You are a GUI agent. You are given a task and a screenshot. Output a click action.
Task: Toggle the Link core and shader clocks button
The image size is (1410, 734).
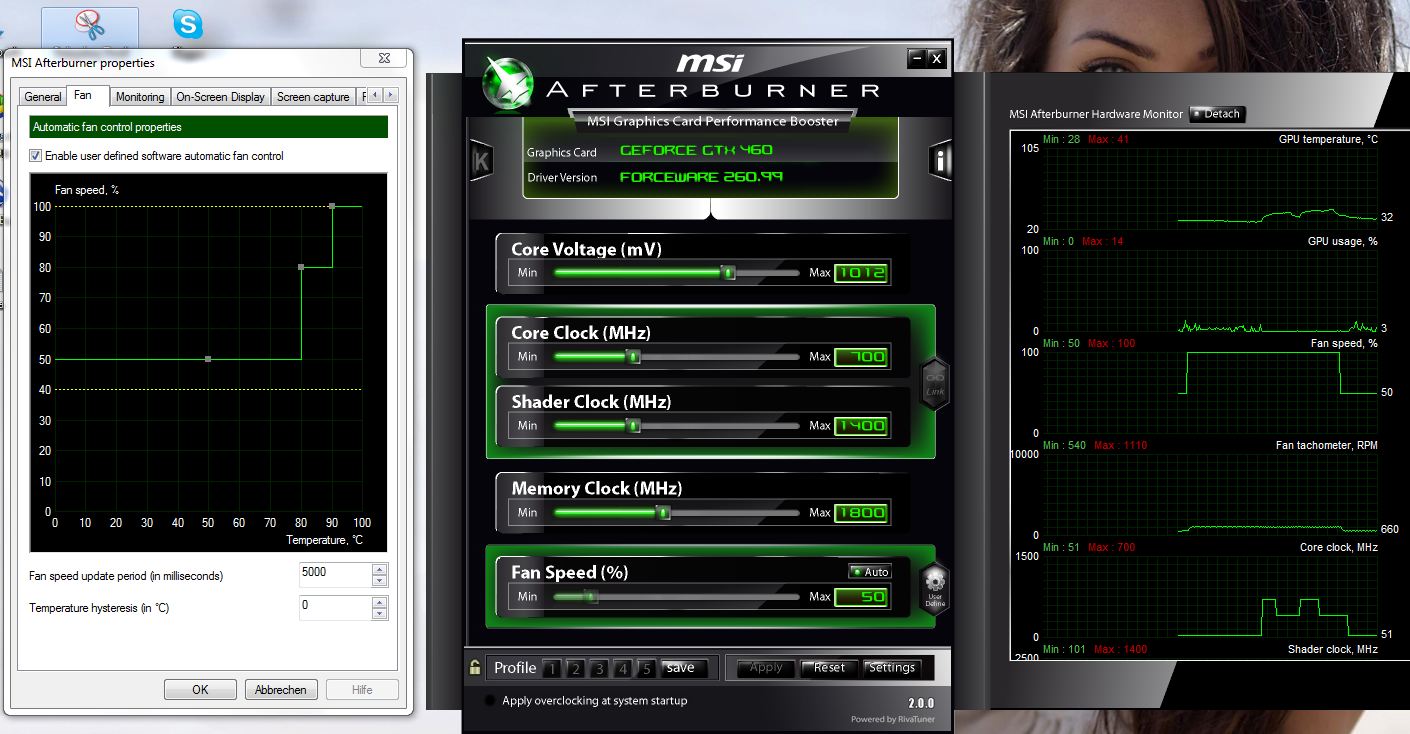[935, 382]
